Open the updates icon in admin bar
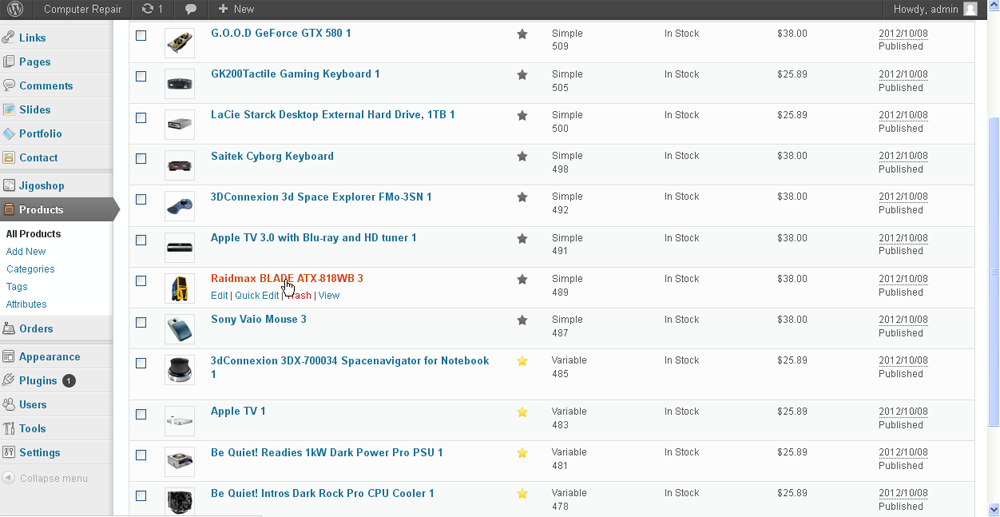Image resolution: width=1000 pixels, height=517 pixels. point(152,9)
